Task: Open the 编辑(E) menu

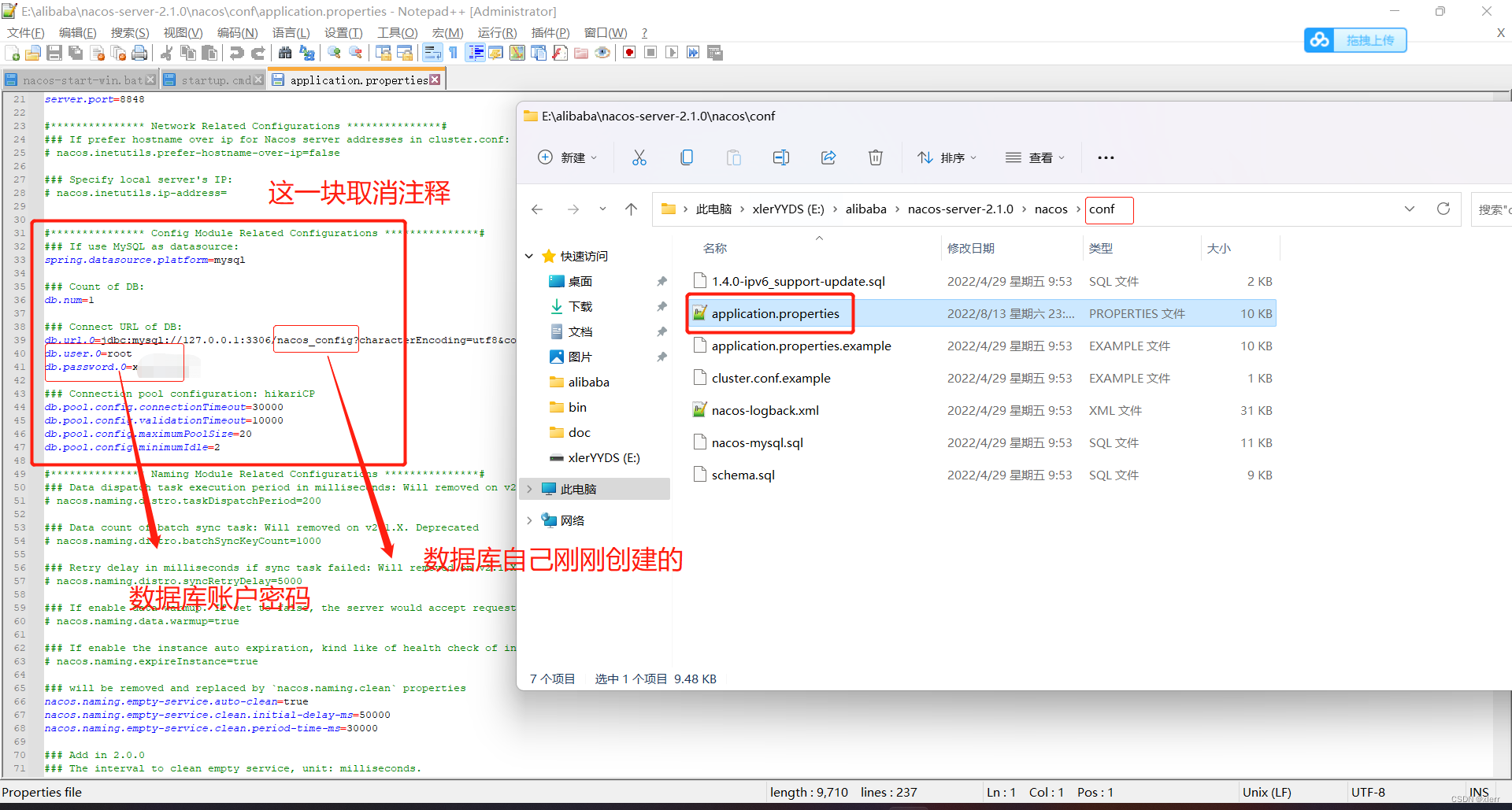Action: pos(77,32)
